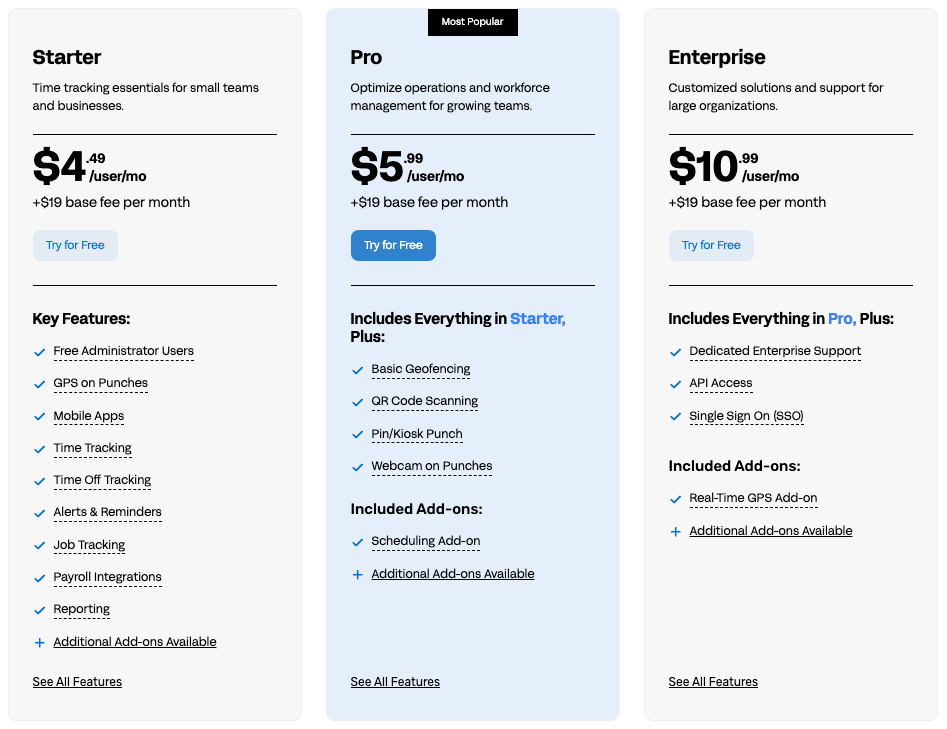
Task: Click the checkmark beside Real-Time GPS Add-on
Action: point(676,499)
